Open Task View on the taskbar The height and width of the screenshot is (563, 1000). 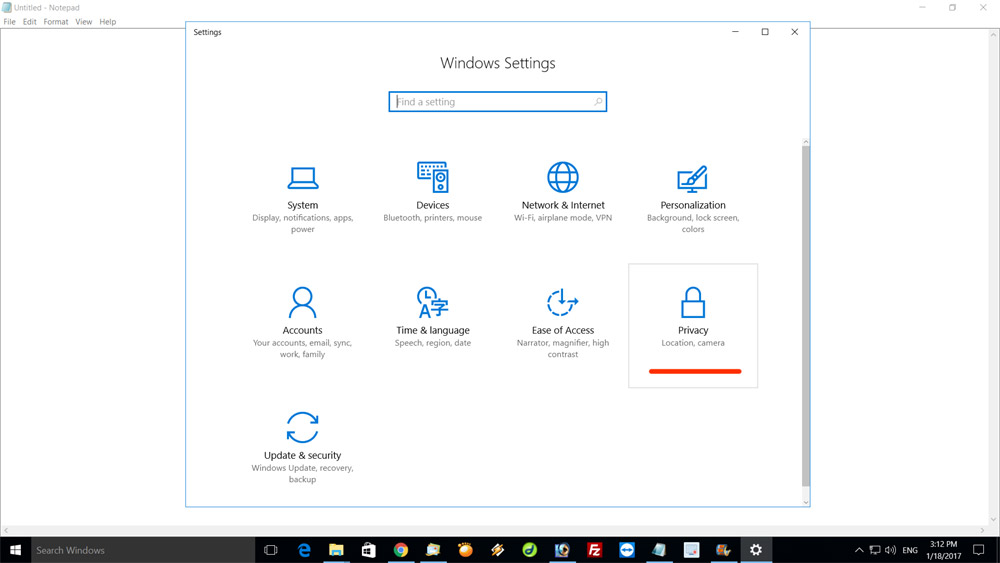click(x=270, y=550)
